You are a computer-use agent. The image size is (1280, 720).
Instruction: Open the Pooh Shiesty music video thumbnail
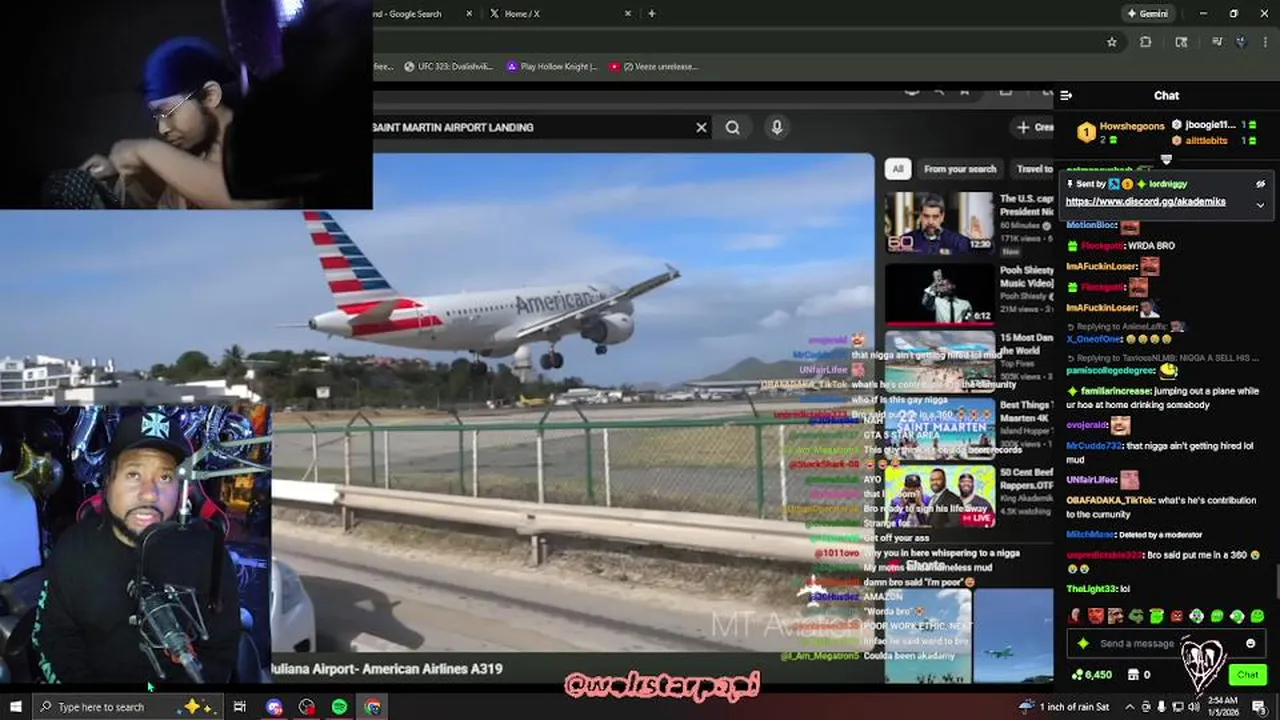tap(939, 292)
